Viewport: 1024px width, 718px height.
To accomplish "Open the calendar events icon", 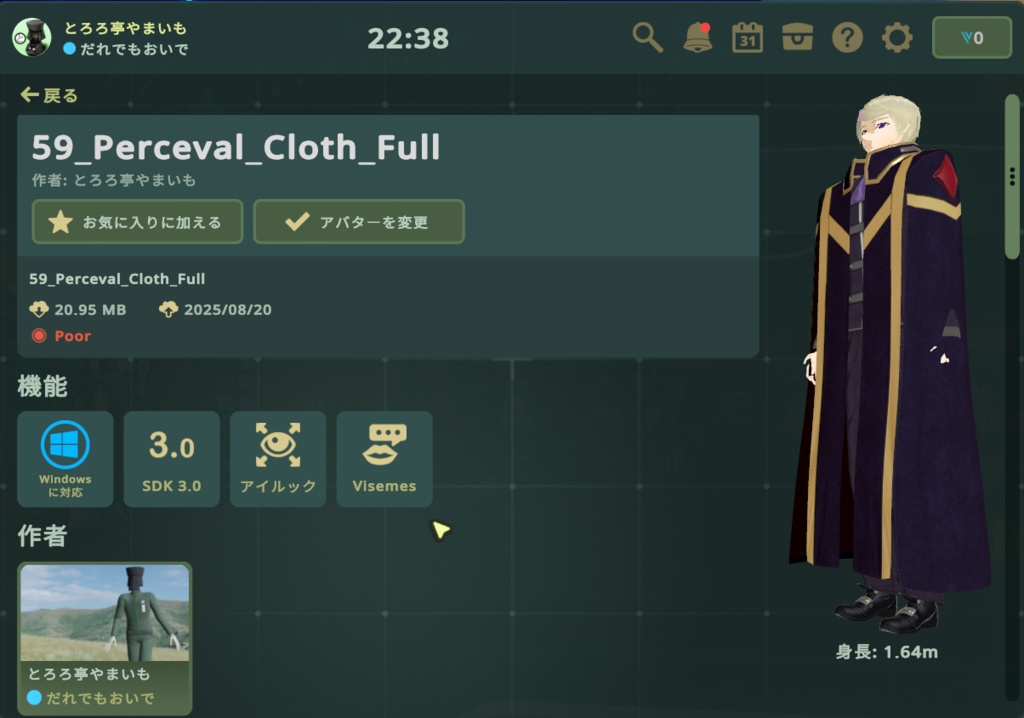I will [x=747, y=38].
